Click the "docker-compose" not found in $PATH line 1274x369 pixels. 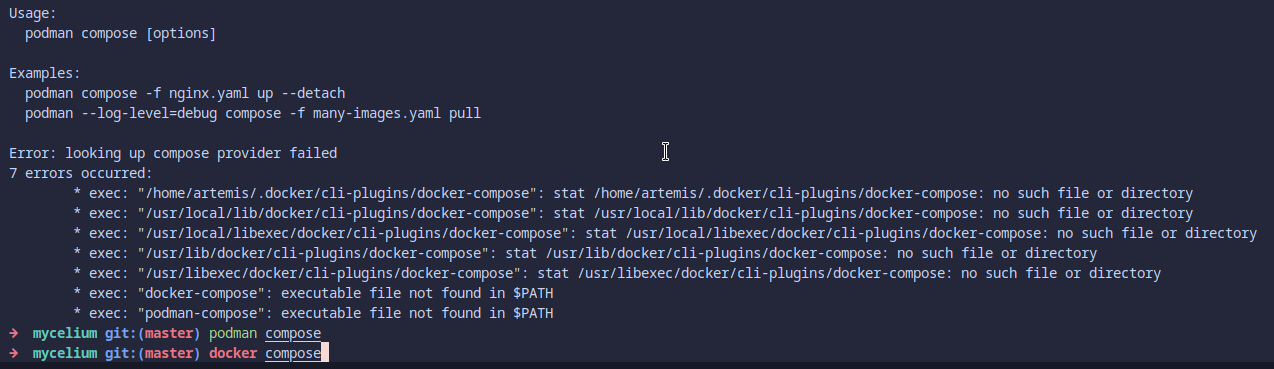(x=314, y=294)
